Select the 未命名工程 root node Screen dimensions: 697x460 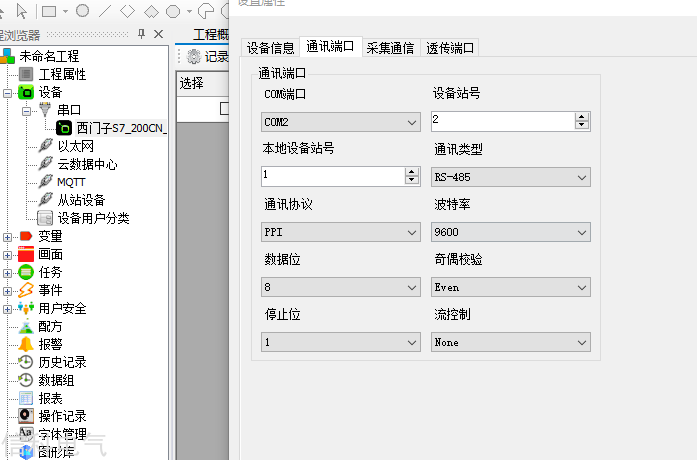(49, 56)
